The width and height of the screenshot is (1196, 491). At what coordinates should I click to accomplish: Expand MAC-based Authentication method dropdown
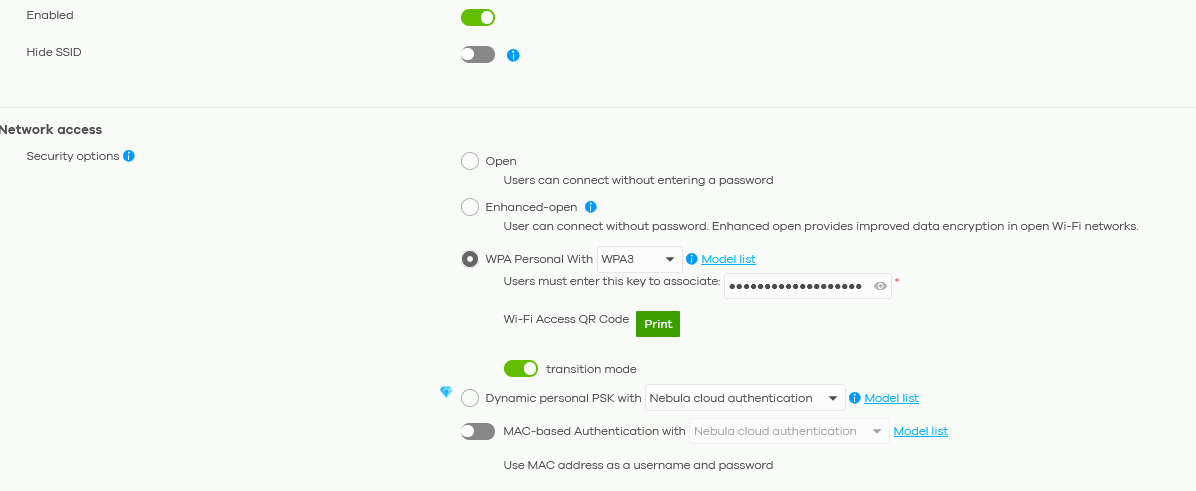[788, 431]
